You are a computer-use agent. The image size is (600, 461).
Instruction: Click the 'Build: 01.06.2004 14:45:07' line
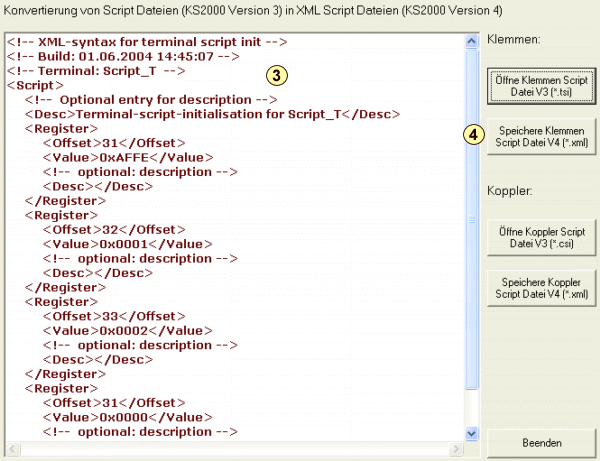pyautogui.click(x=123, y=56)
